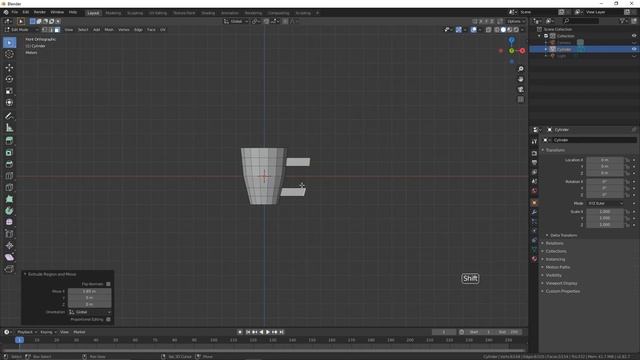Switch to solid viewport shading

(503, 30)
